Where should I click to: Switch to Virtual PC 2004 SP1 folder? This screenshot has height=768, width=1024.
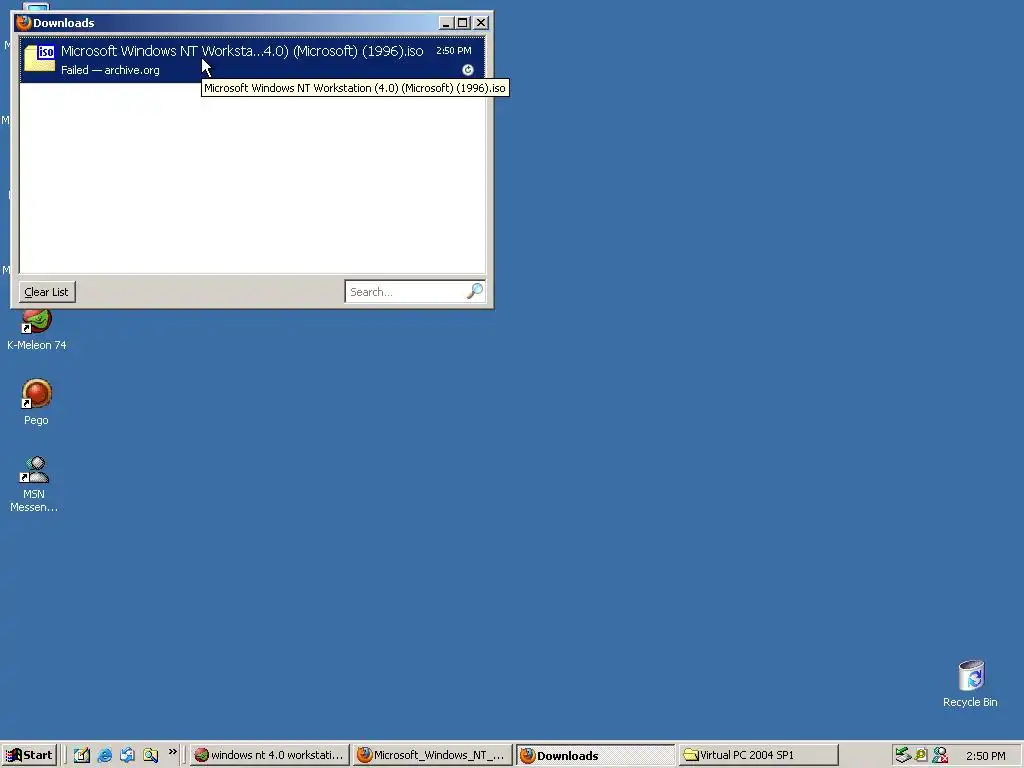click(x=758, y=756)
